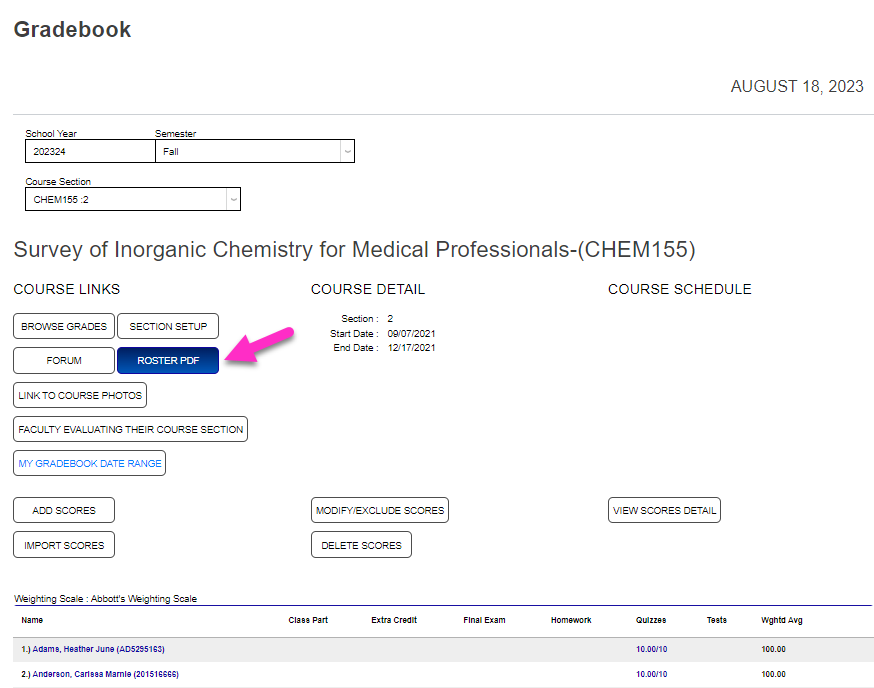Viewport: 874px width, 688px height.
Task: Click Faculty Evaluating Their Course Section
Action: pyautogui.click(x=130, y=429)
